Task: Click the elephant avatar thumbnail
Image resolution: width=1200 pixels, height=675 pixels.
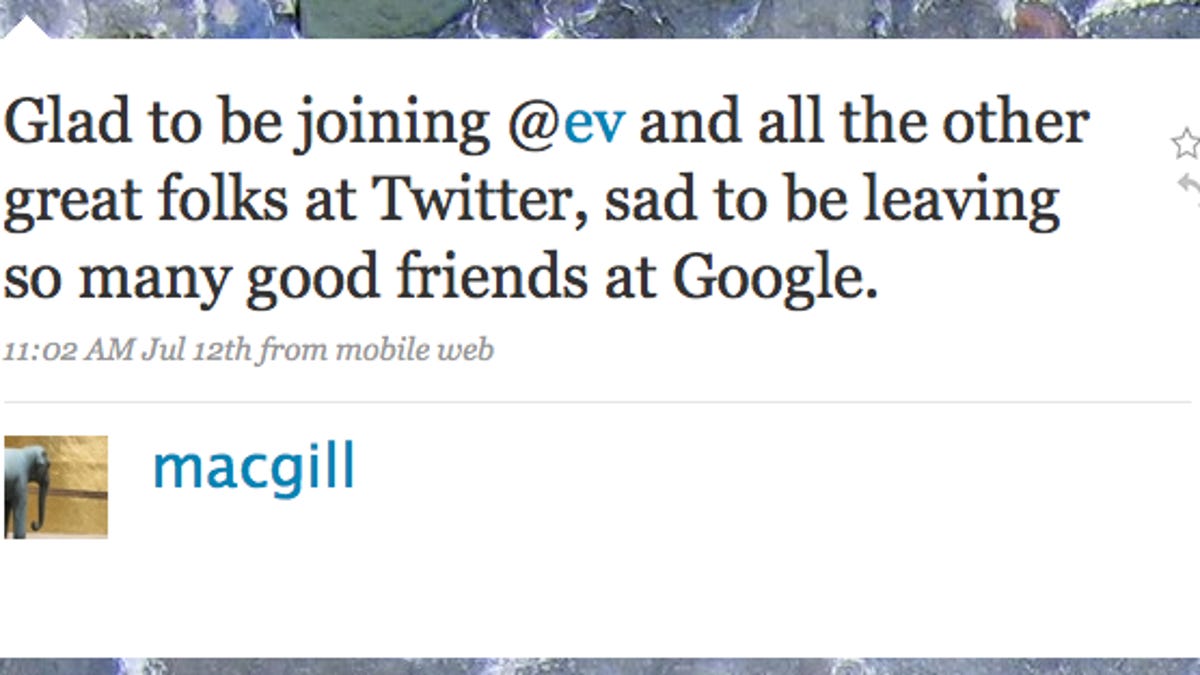Action: tap(55, 487)
